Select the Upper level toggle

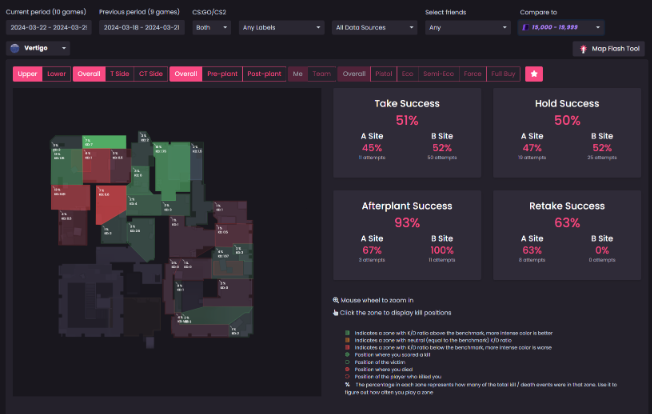pyautogui.click(x=27, y=74)
